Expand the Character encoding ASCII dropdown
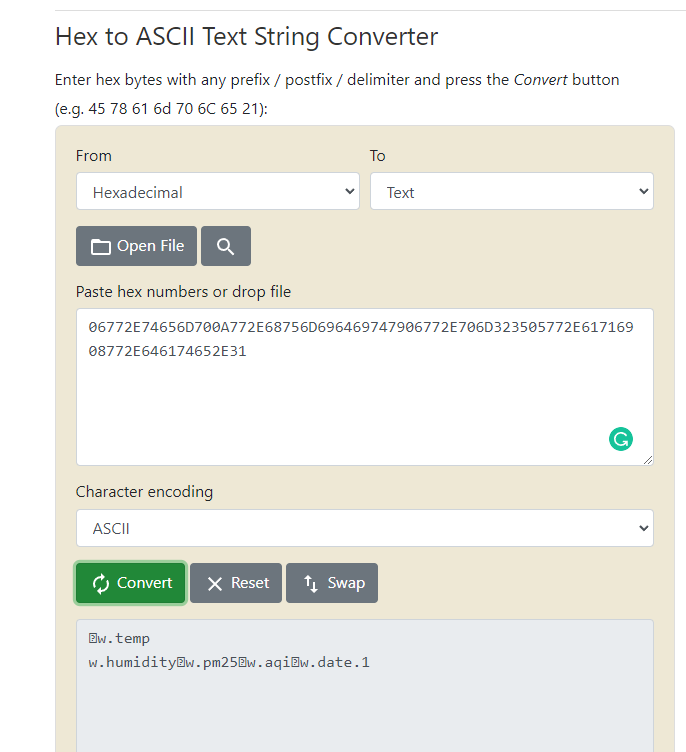 [365, 528]
